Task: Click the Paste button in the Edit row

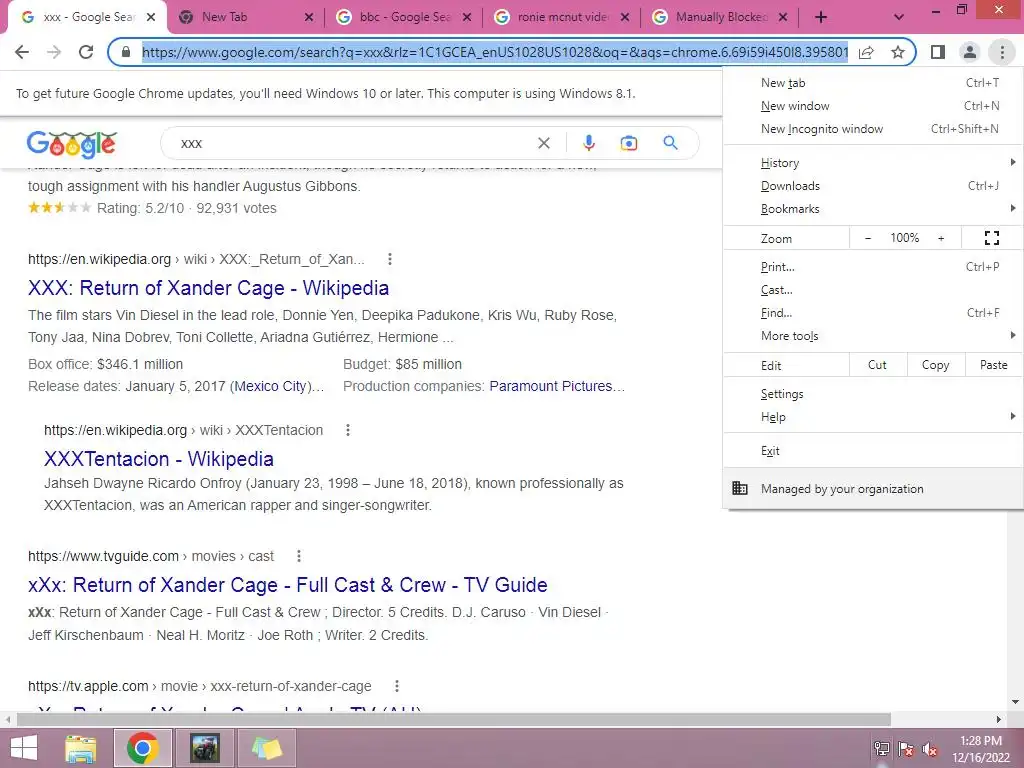Action: [x=993, y=365]
